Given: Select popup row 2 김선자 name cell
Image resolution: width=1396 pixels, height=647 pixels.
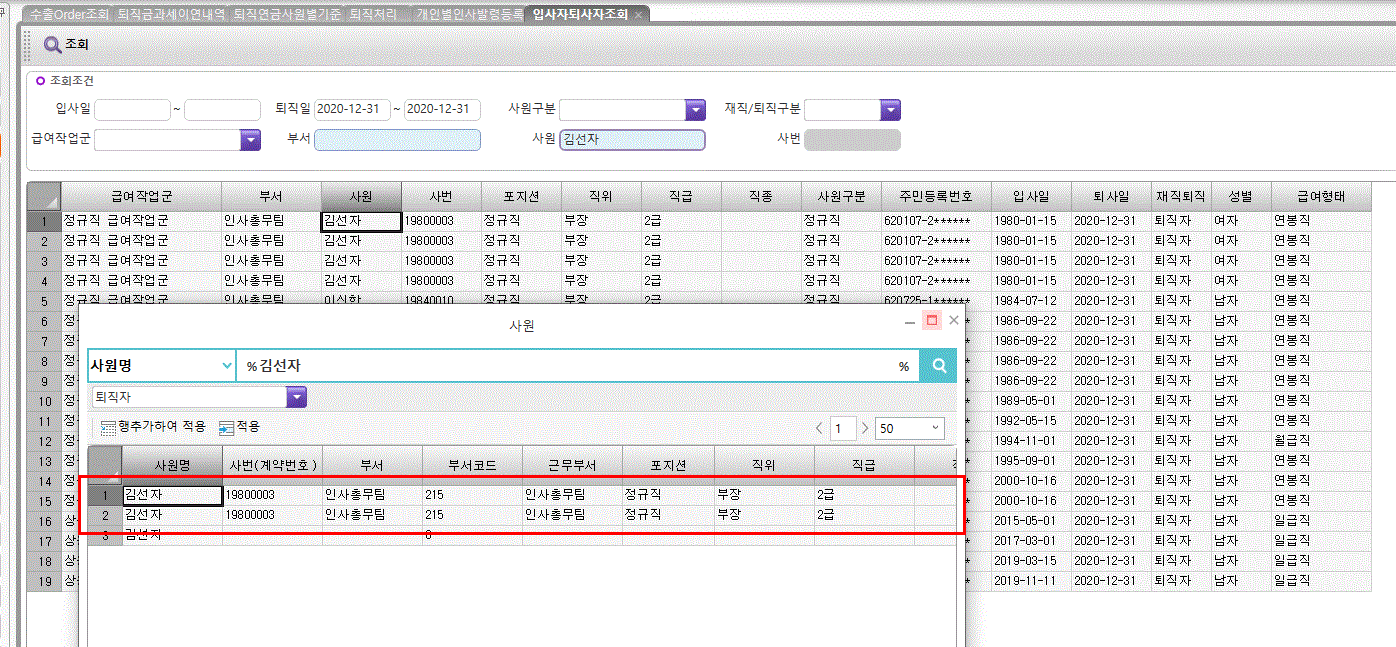Looking at the screenshot, I should 172,514.
